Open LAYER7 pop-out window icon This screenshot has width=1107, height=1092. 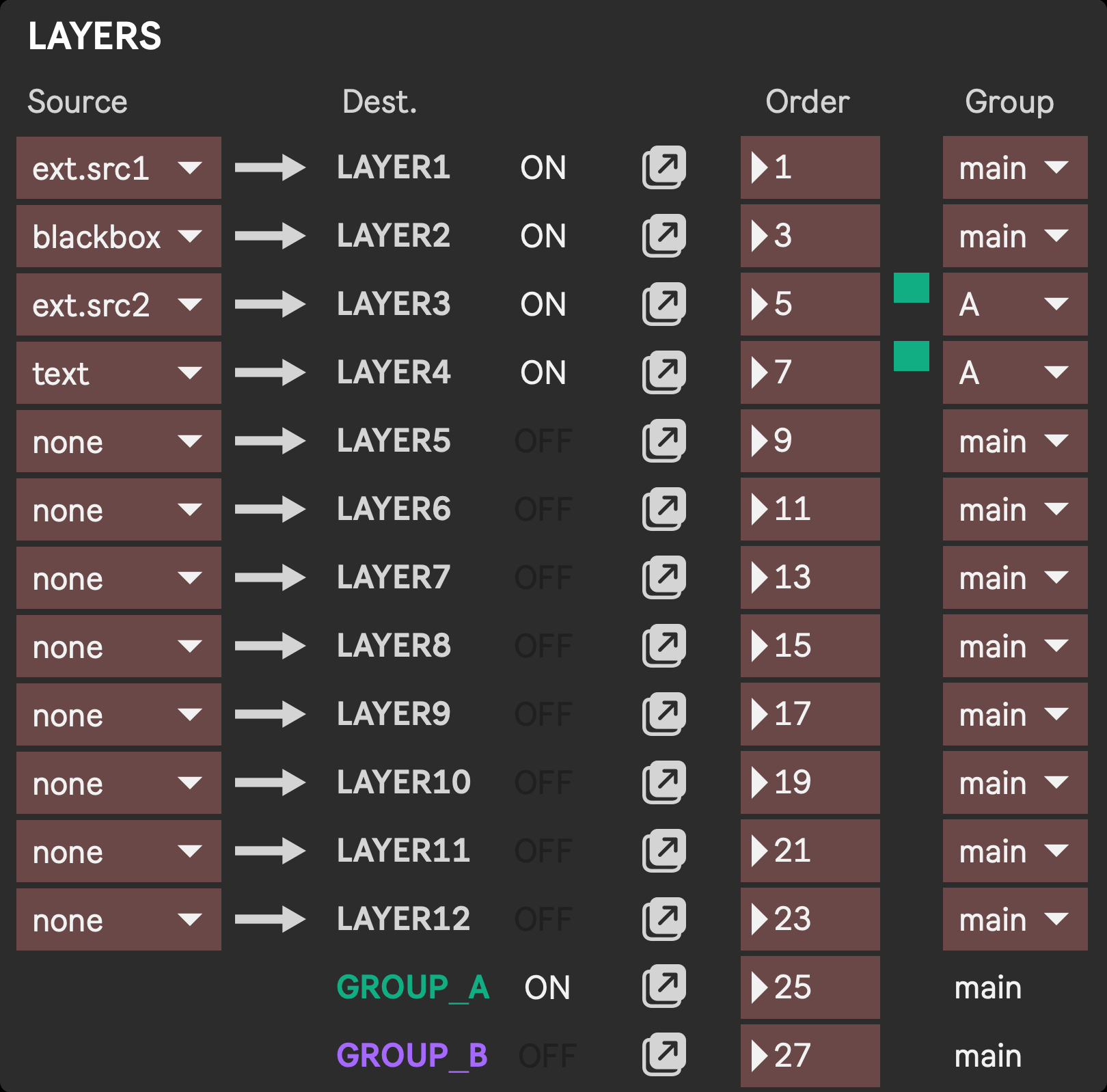coord(664,577)
